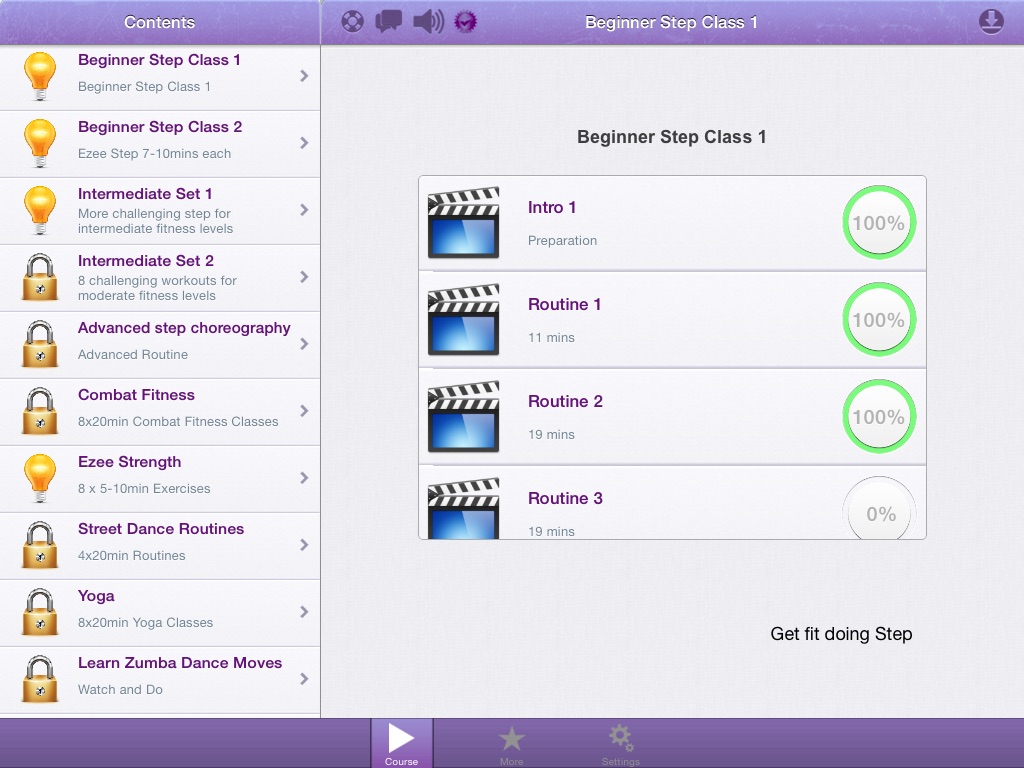Screen dimensions: 1024x768
Task: Click padlock icon for Intermediate Set 2
Action: tap(40, 278)
